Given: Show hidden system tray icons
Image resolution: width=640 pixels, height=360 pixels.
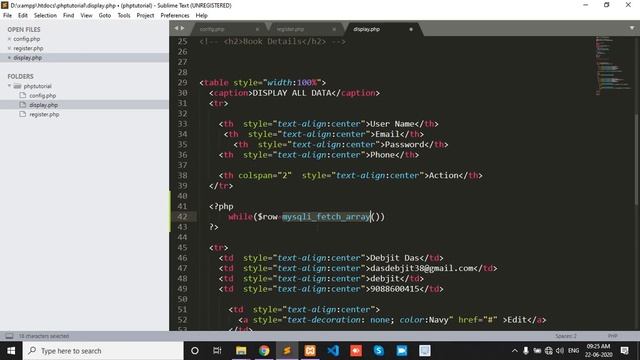Looking at the screenshot, I should [x=515, y=351].
